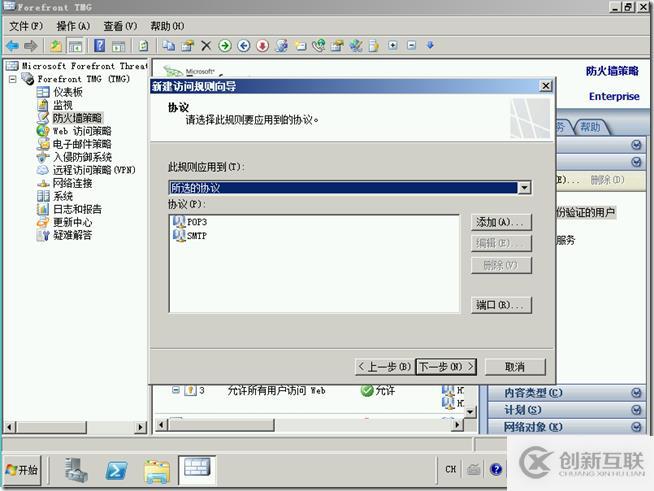Open 远程访问策略(VPN) node
The height and width of the screenshot is (491, 654).
(x=94, y=170)
